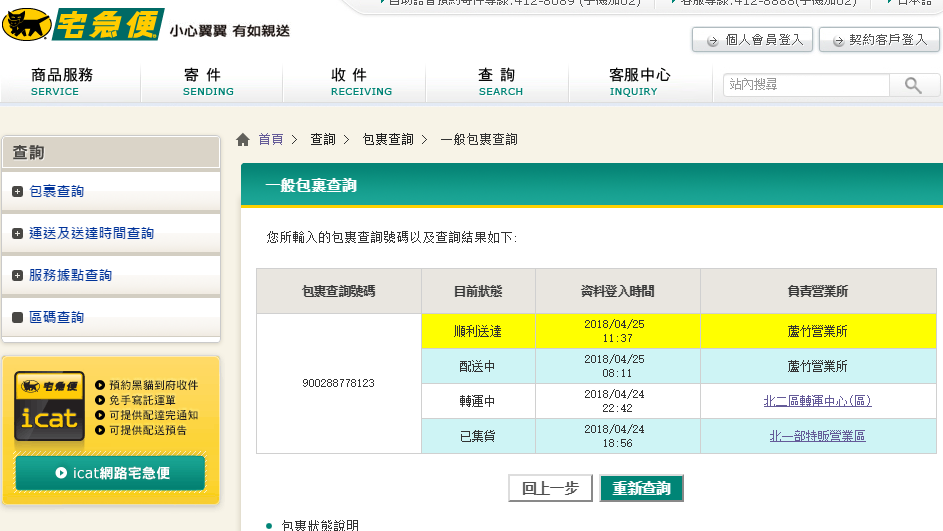
Task: Open the 客服中心 INQUIRY menu
Action: pos(639,82)
